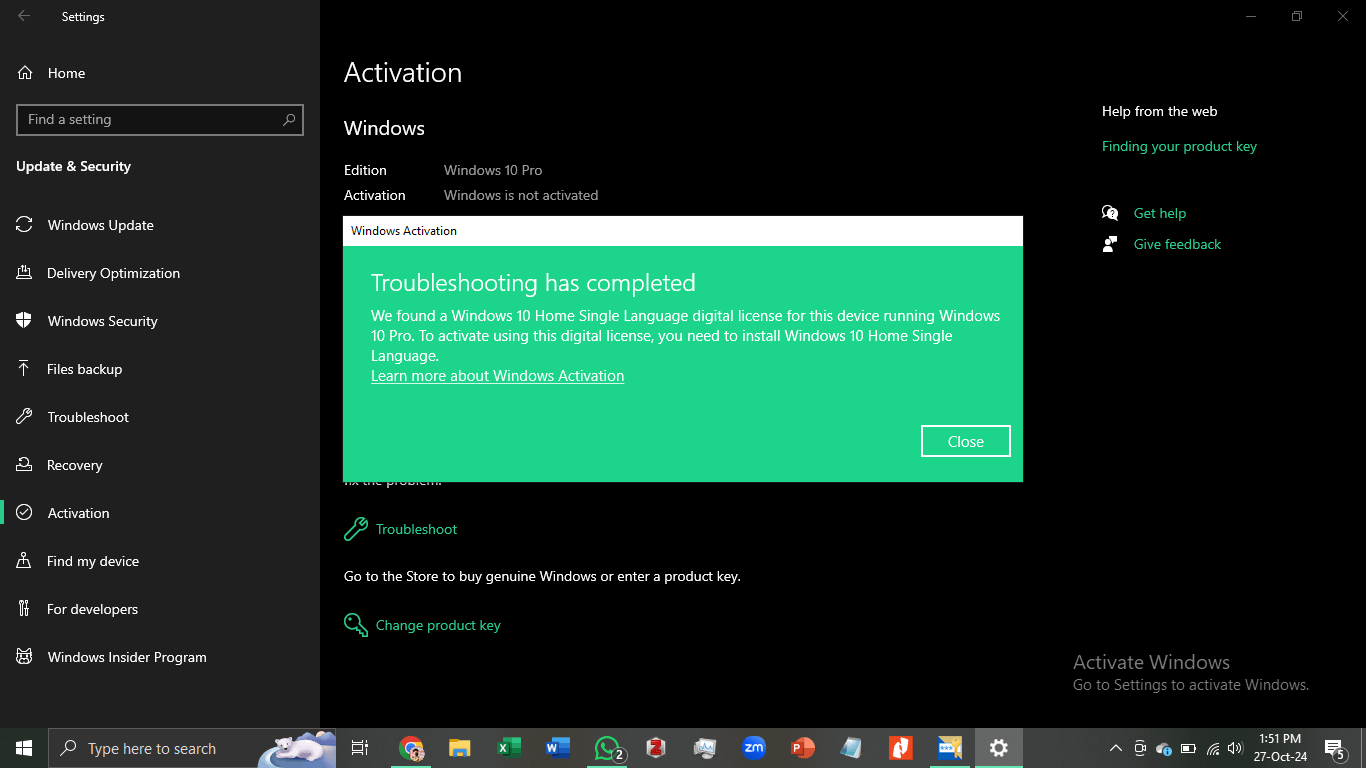This screenshot has height=768, width=1366.
Task: Open Troubleshoot page from sidebar
Action: pos(160,417)
